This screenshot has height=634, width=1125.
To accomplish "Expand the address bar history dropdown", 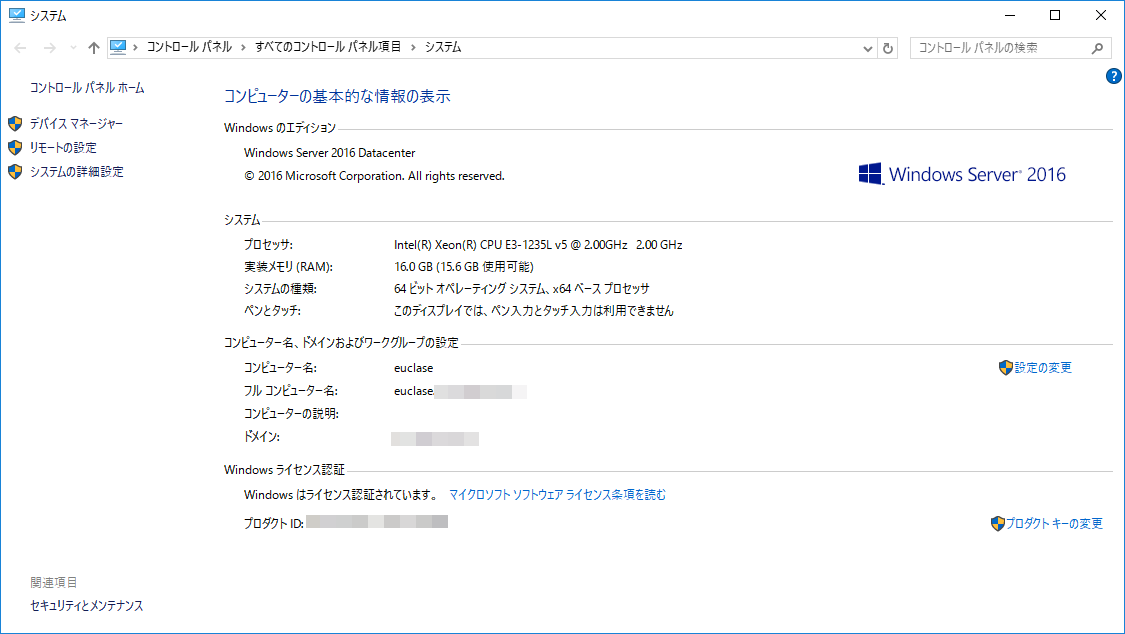I will pyautogui.click(x=867, y=48).
